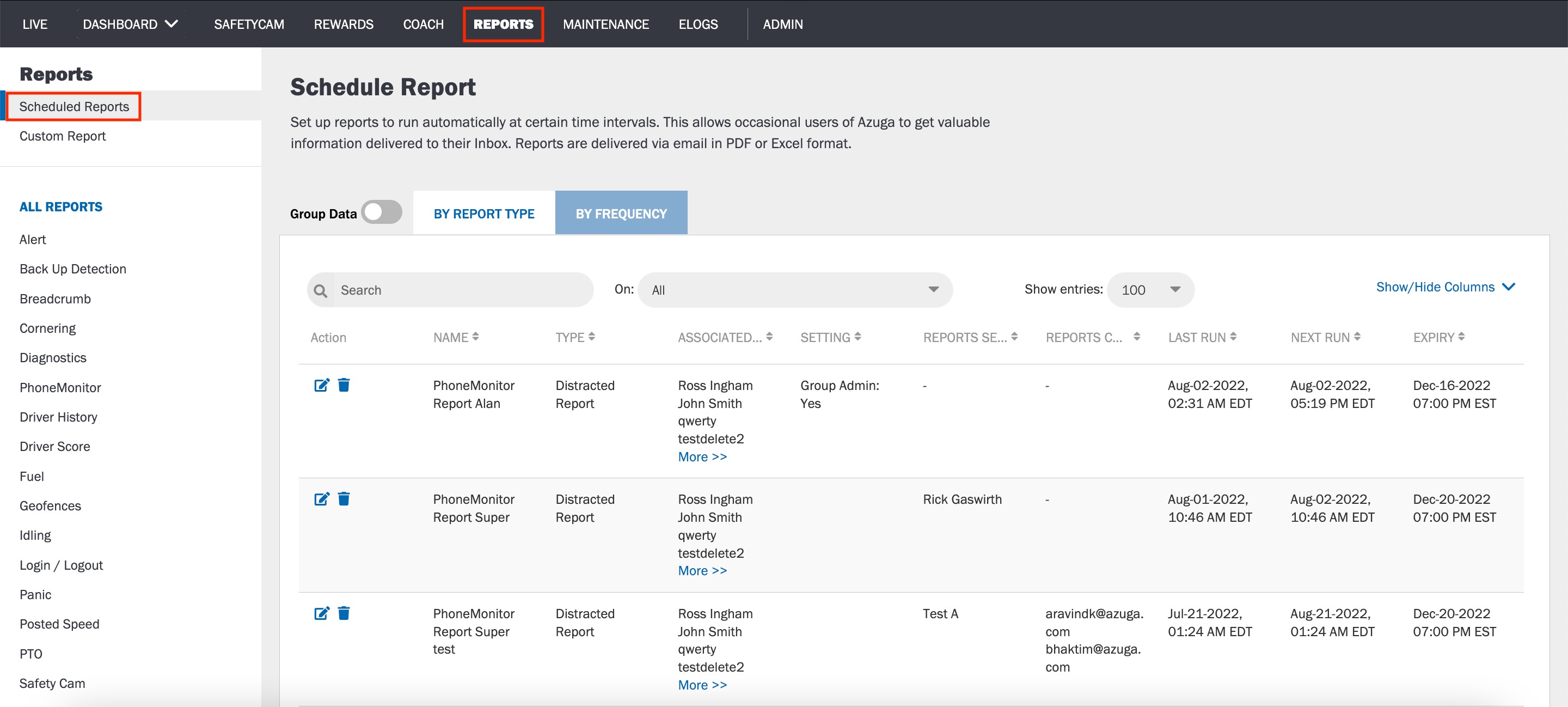This screenshot has width=1568, height=707.
Task: Sort by the LAST RUN column arrows
Action: pos(1233,337)
